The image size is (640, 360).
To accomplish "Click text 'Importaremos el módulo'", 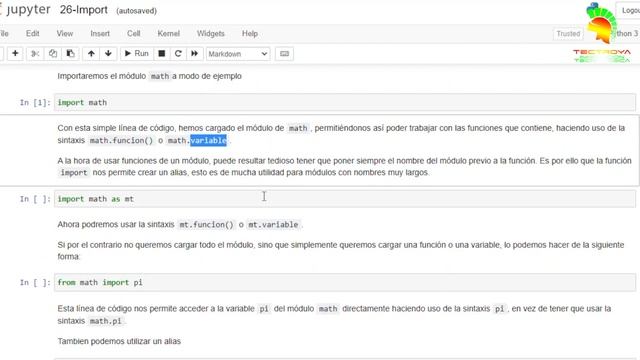I will click(101, 76).
